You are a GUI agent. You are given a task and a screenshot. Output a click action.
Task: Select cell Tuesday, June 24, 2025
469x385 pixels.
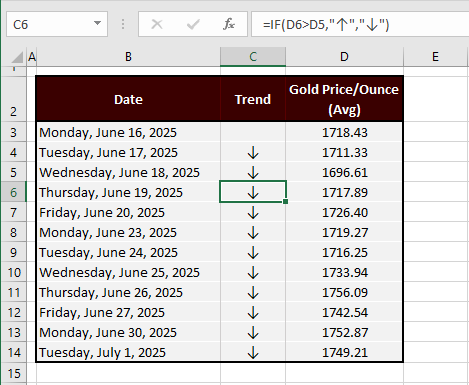pos(128,252)
